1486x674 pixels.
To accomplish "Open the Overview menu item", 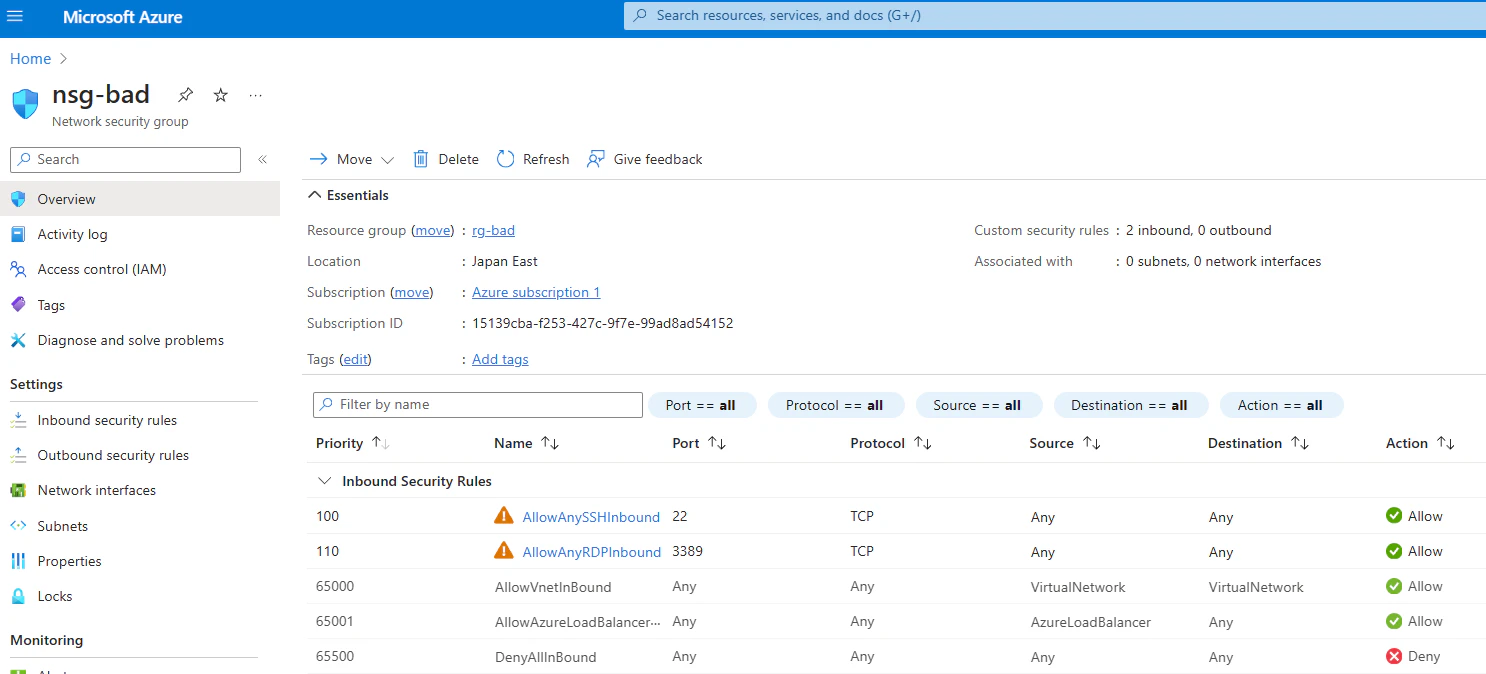I will (140, 199).
